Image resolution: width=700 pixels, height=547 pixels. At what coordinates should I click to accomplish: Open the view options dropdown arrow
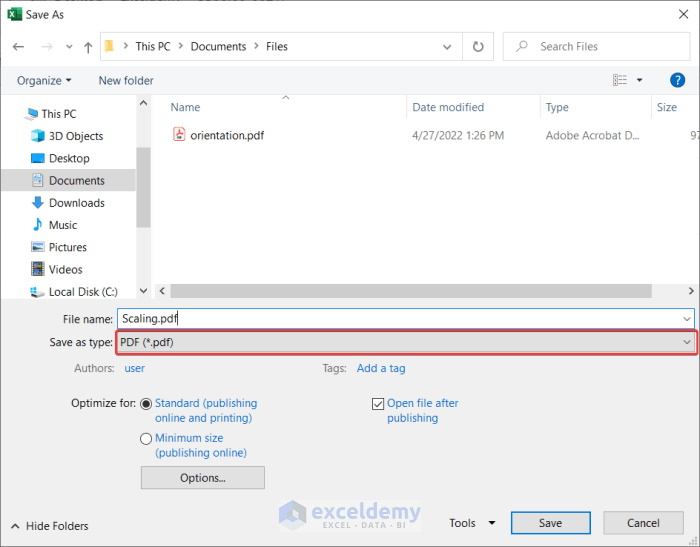pos(639,80)
